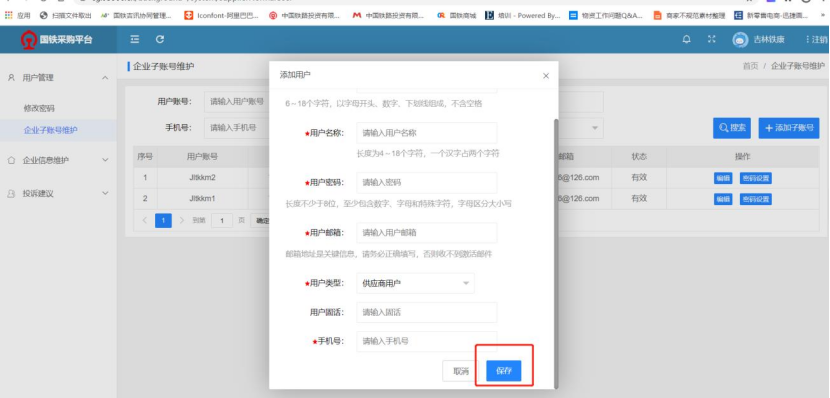Viewport: 830px width, 398px height.
Task: Click 应用 apps grid bookmark icon
Action: pyautogui.click(x=8, y=15)
